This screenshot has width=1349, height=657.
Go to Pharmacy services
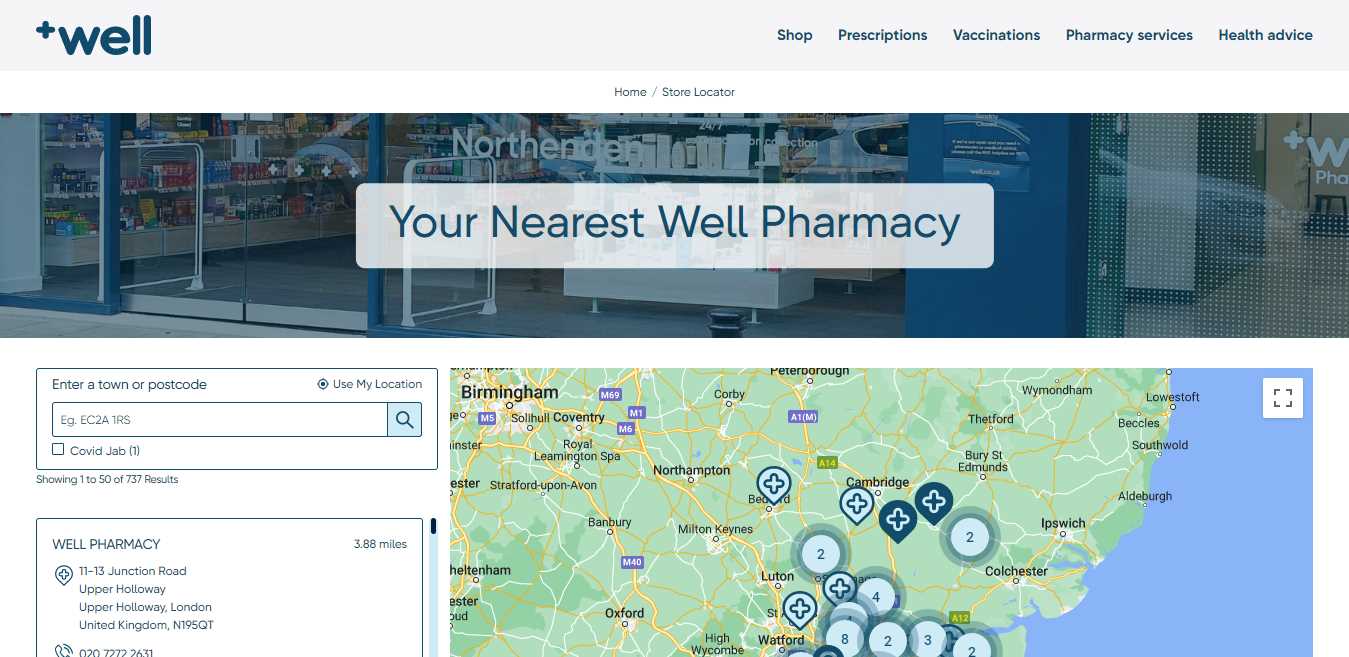point(1129,35)
